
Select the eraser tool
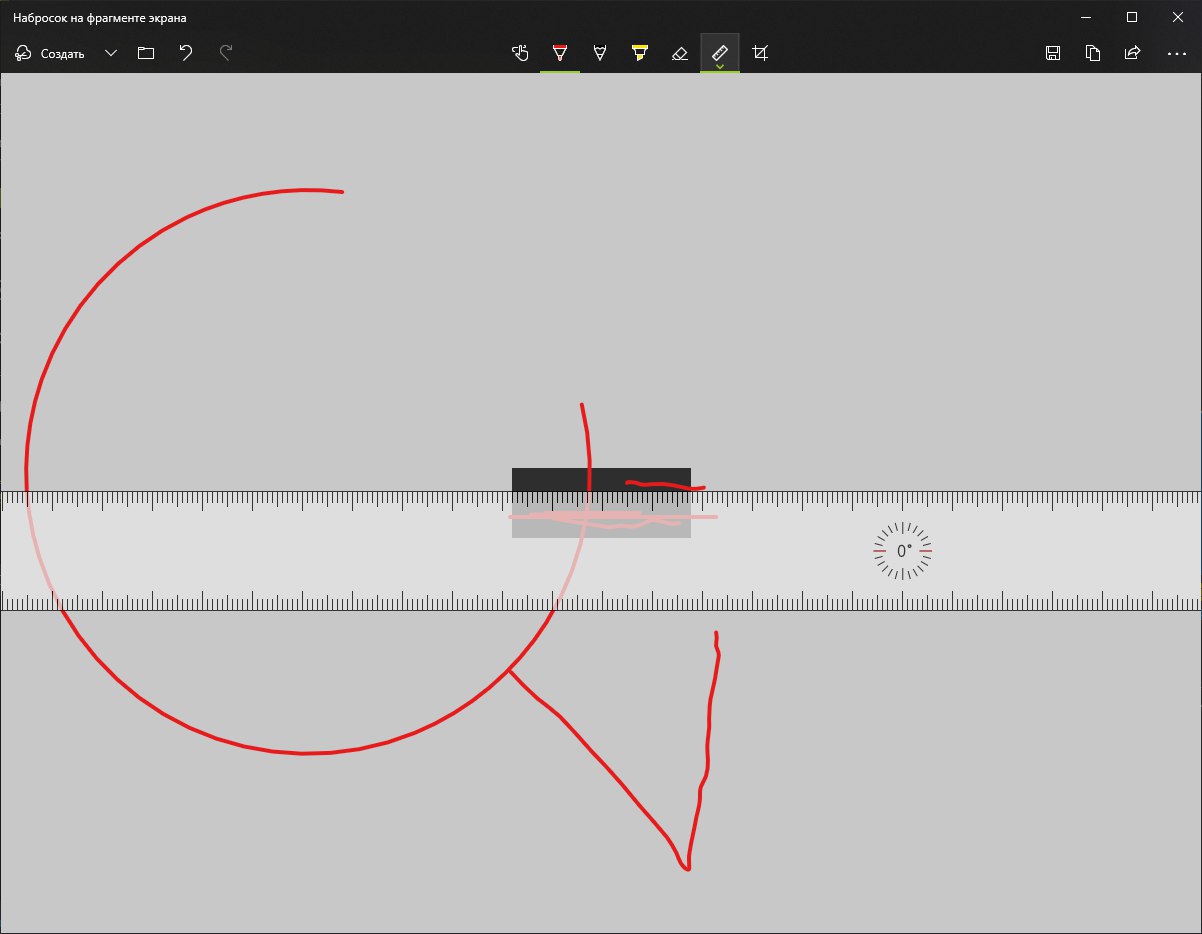click(680, 53)
